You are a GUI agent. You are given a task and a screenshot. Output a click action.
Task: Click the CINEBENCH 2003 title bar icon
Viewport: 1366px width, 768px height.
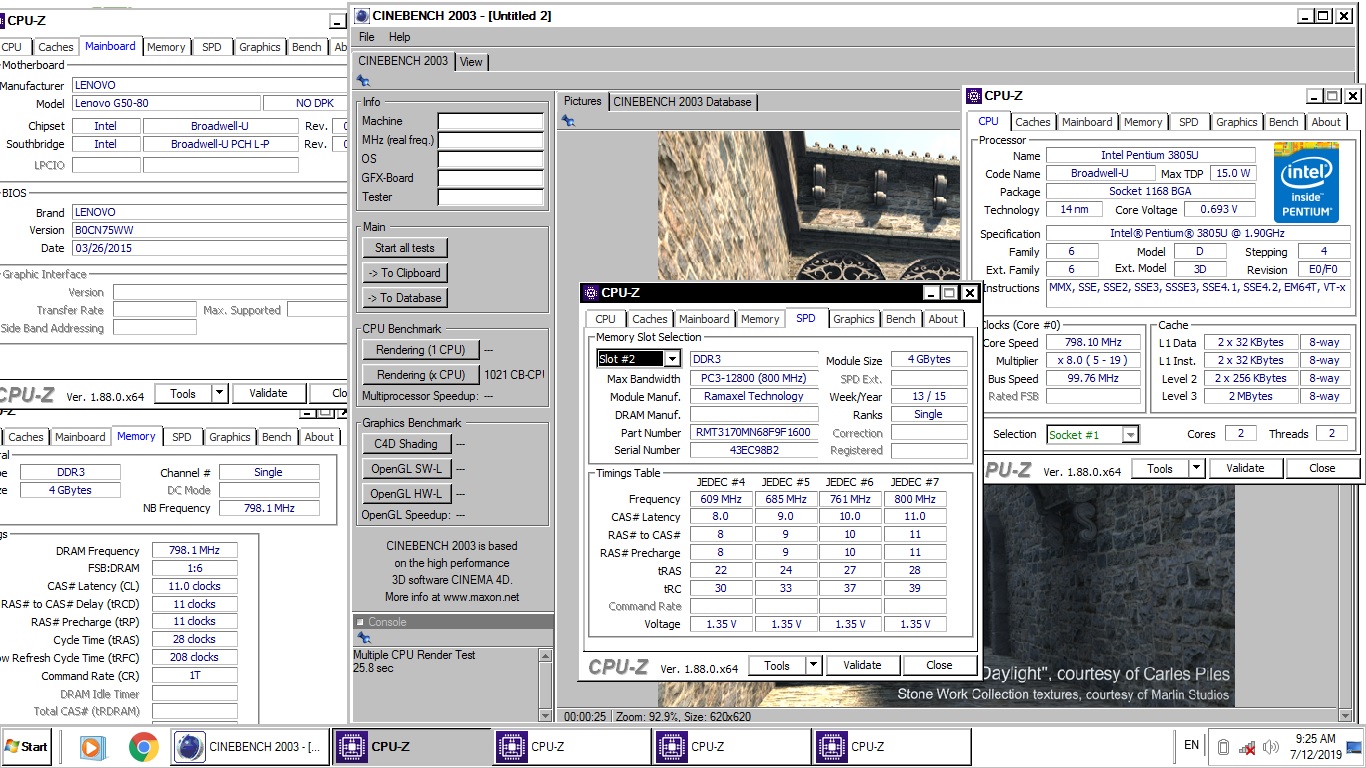pyautogui.click(x=361, y=15)
